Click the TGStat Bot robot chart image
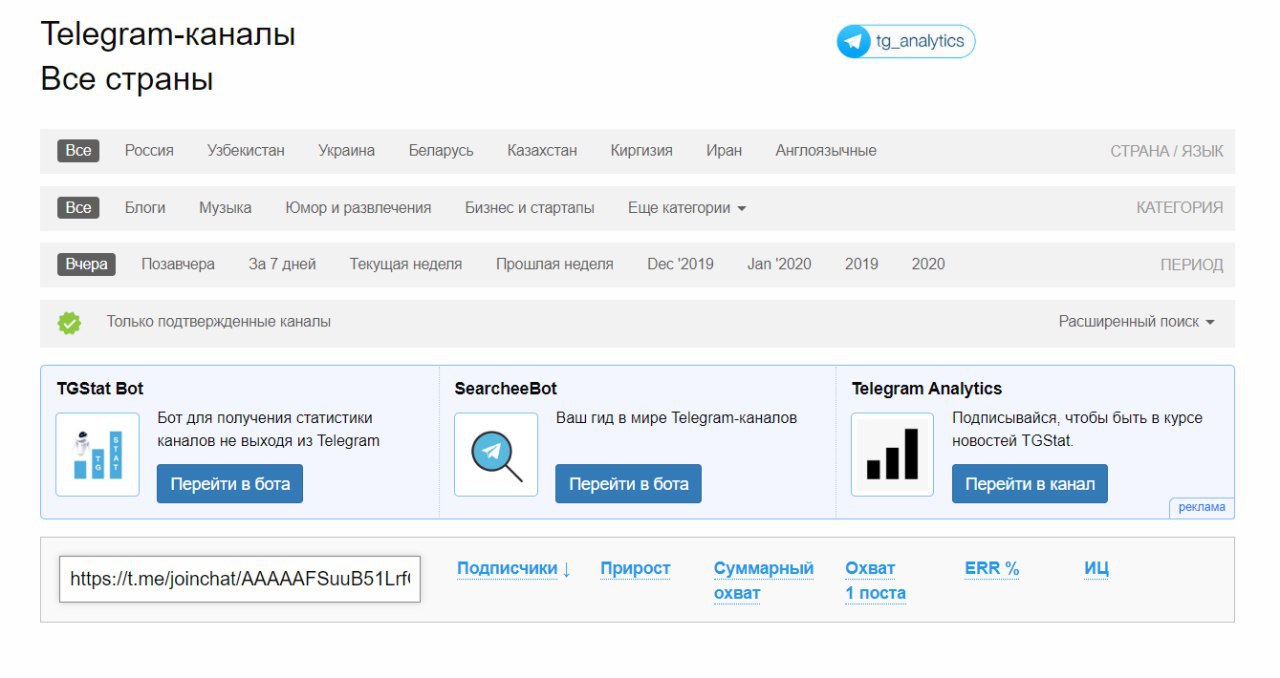The width and height of the screenshot is (1280, 678). 98,455
